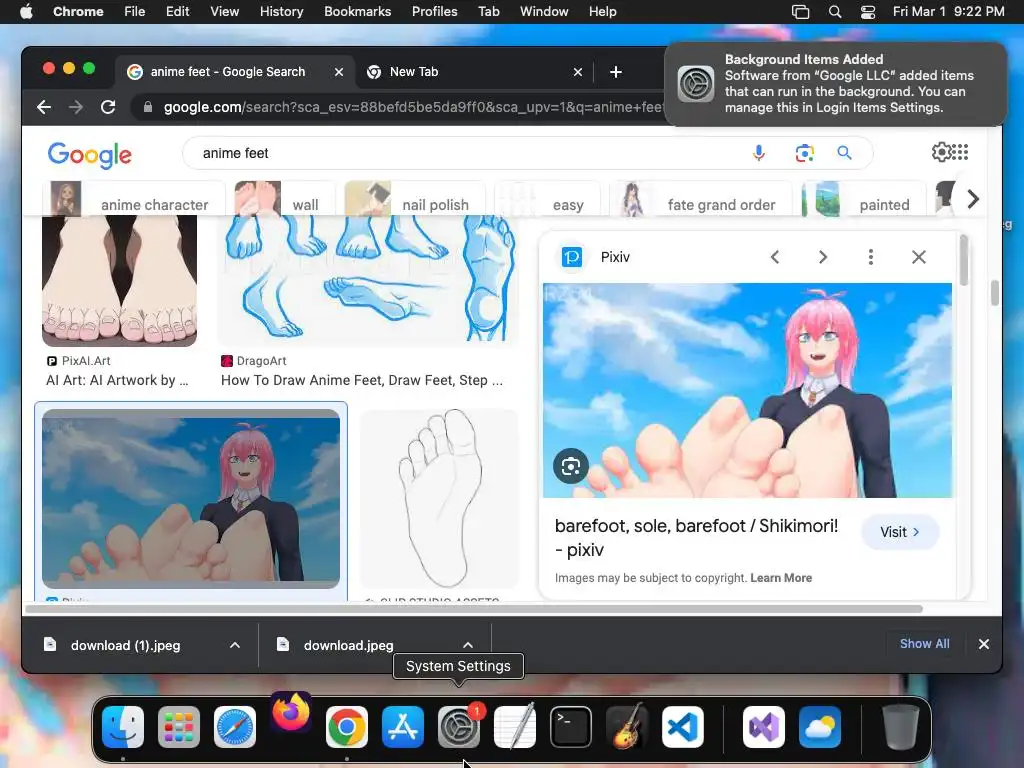Click the Learn More copyright link
This screenshot has width=1024, height=768.
click(780, 578)
